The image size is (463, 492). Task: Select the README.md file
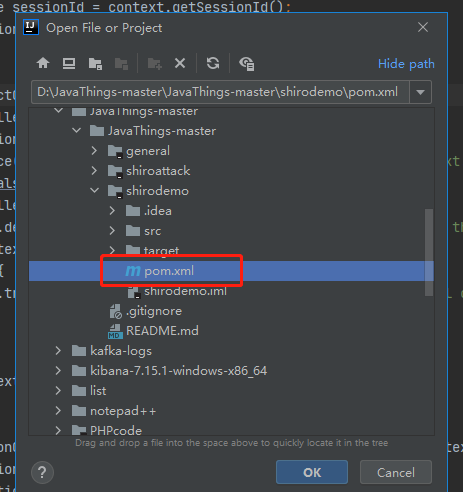[x=162, y=331]
